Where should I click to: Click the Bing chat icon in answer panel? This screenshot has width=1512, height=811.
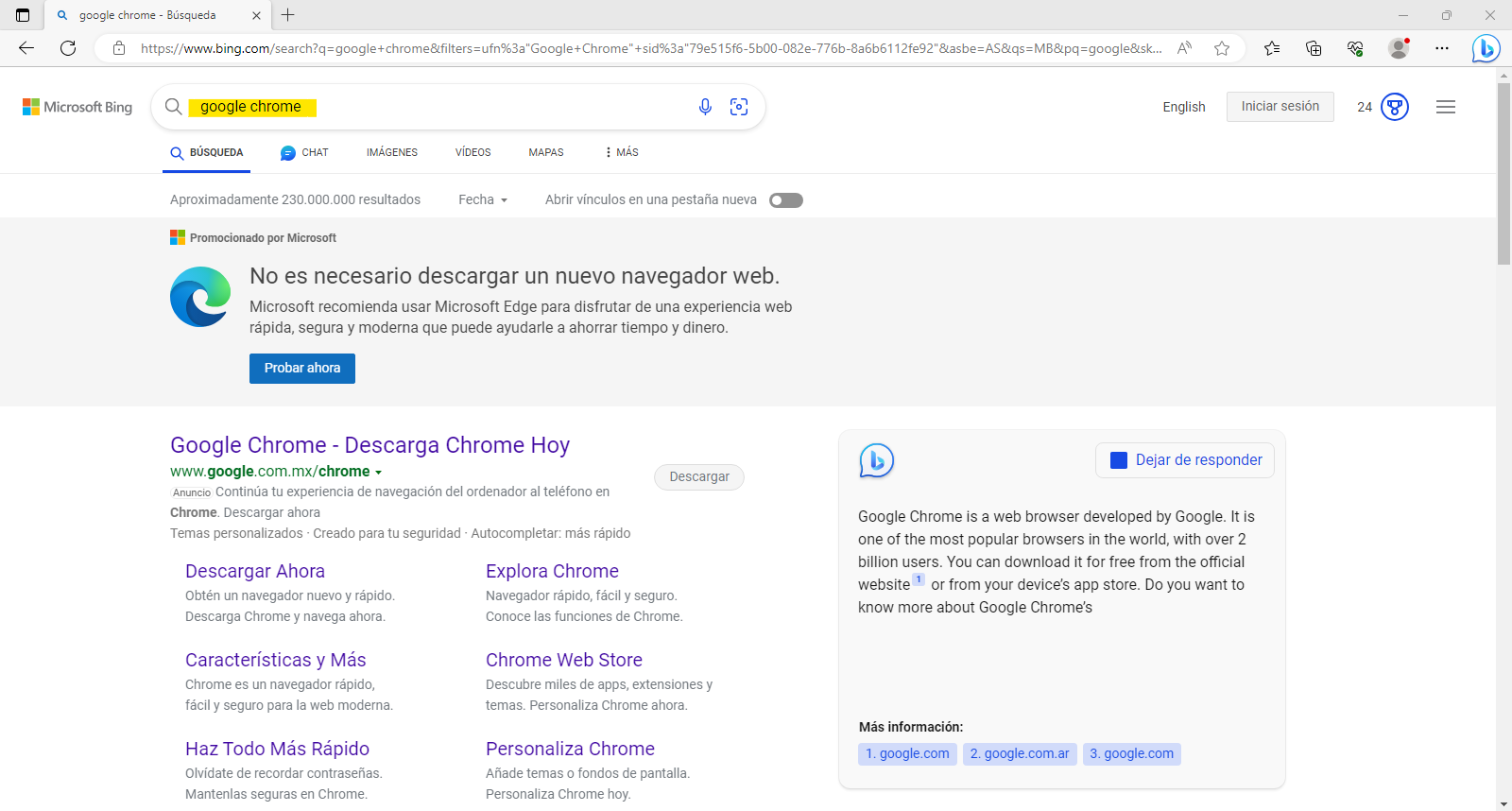(x=876, y=460)
